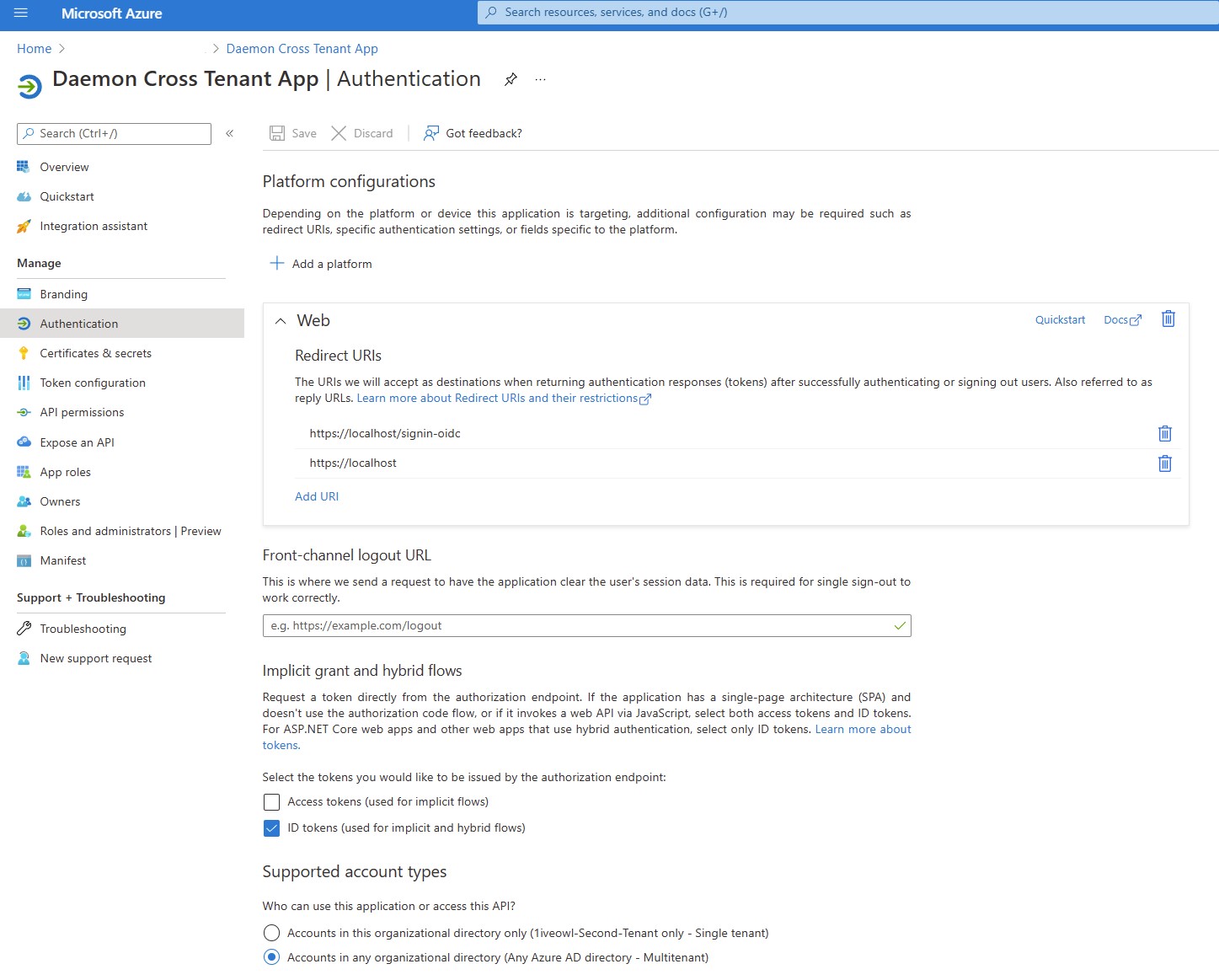This screenshot has width=1219, height=980.
Task: Navigate to Home breadcrumb
Action: click(35, 48)
